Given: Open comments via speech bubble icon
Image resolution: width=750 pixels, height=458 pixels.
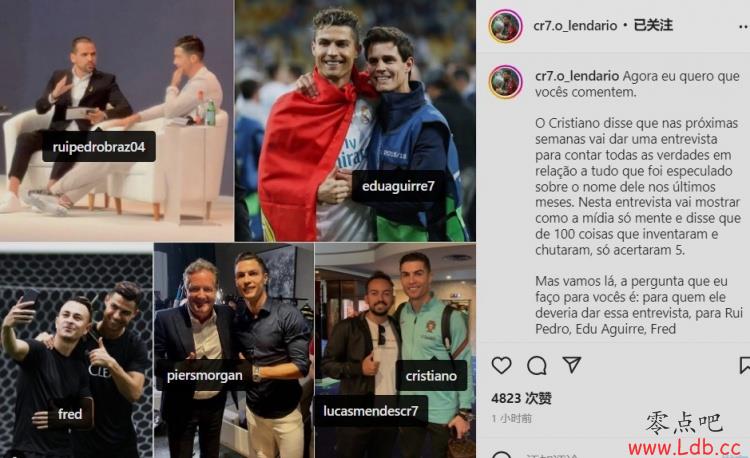Looking at the screenshot, I should tap(537, 366).
